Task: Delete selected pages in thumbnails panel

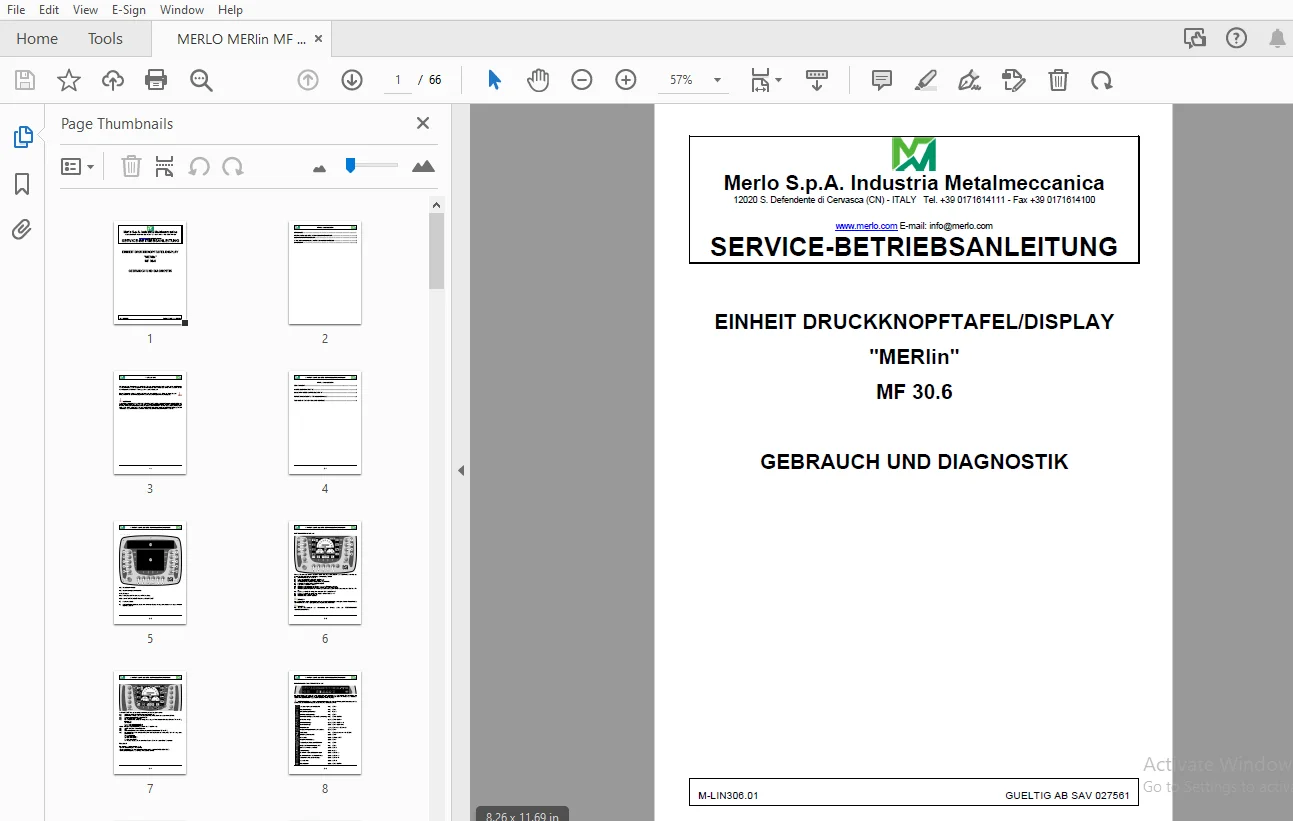Action: [x=131, y=166]
